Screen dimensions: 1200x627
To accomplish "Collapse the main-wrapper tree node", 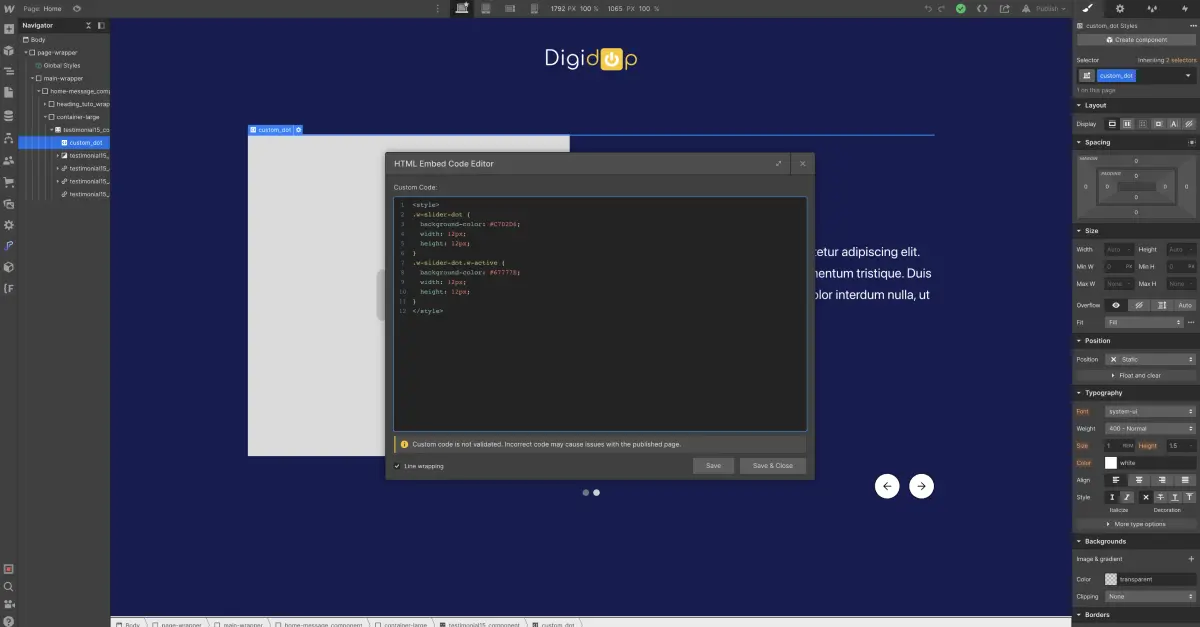I will click(33, 78).
